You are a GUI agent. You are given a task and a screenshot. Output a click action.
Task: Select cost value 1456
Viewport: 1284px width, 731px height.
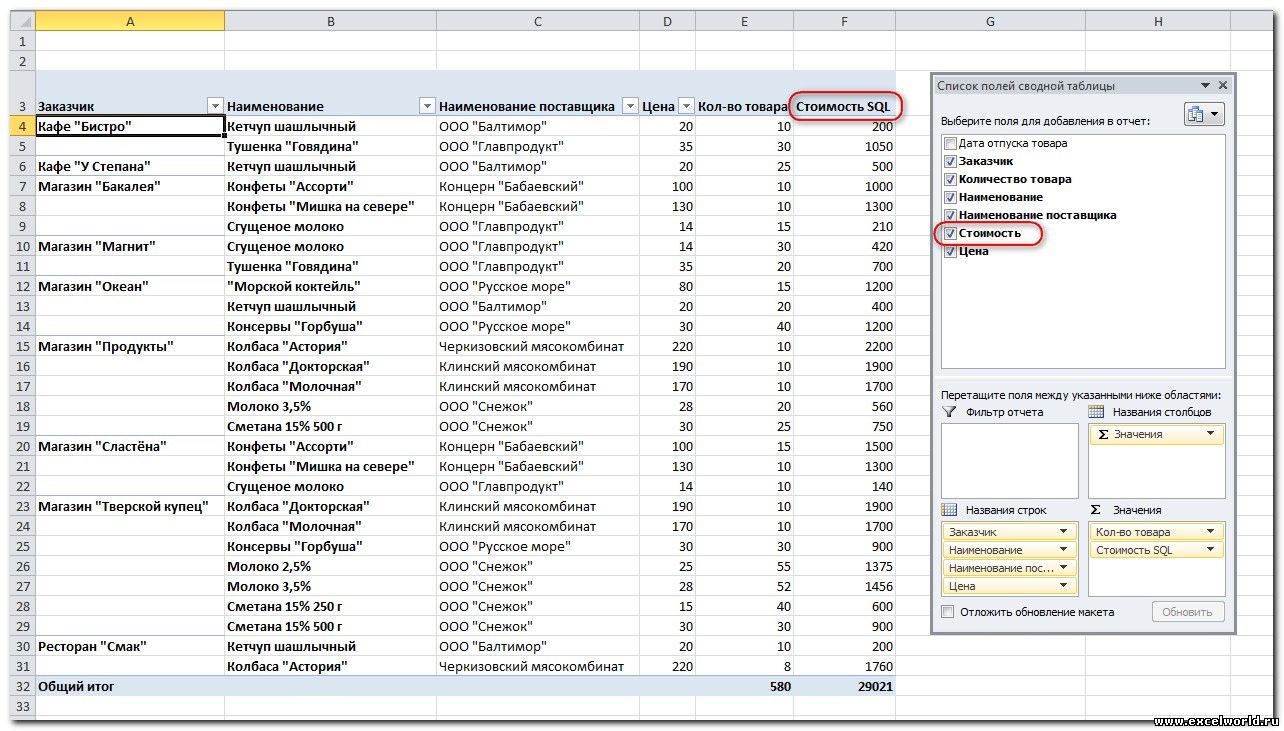[845, 586]
